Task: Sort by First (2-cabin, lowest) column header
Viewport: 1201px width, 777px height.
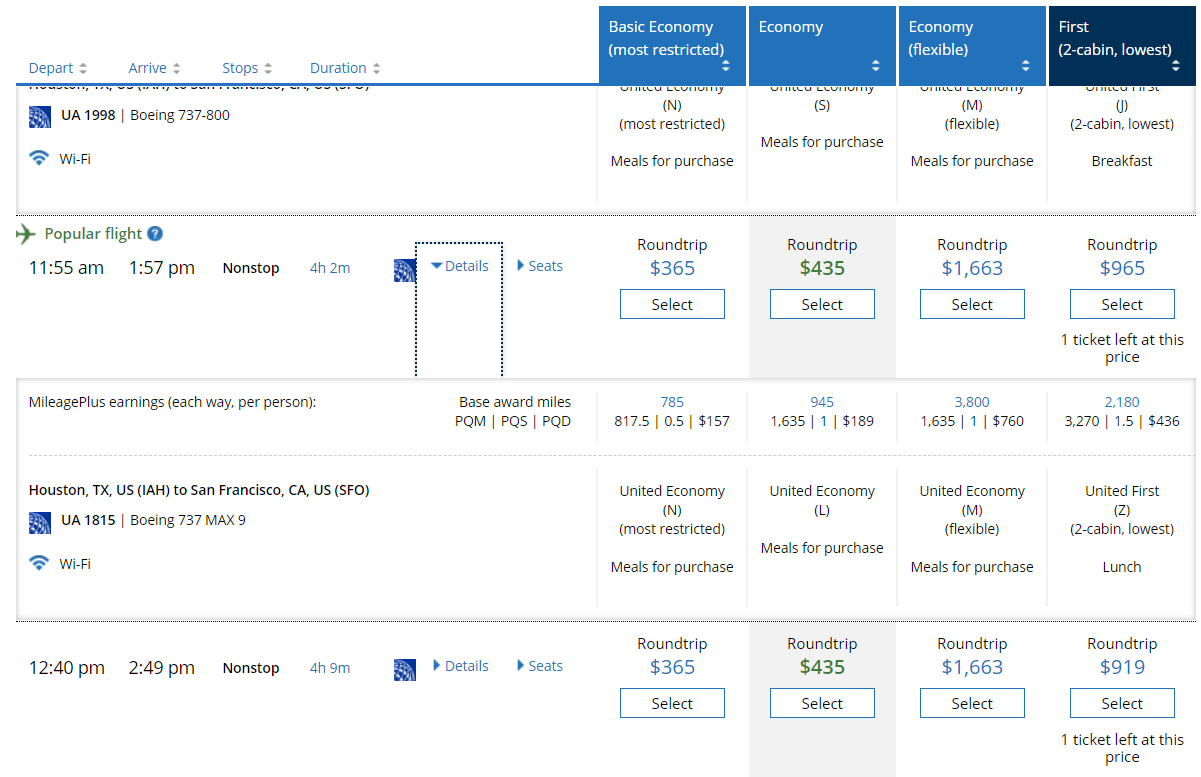Action: [x=1121, y=45]
